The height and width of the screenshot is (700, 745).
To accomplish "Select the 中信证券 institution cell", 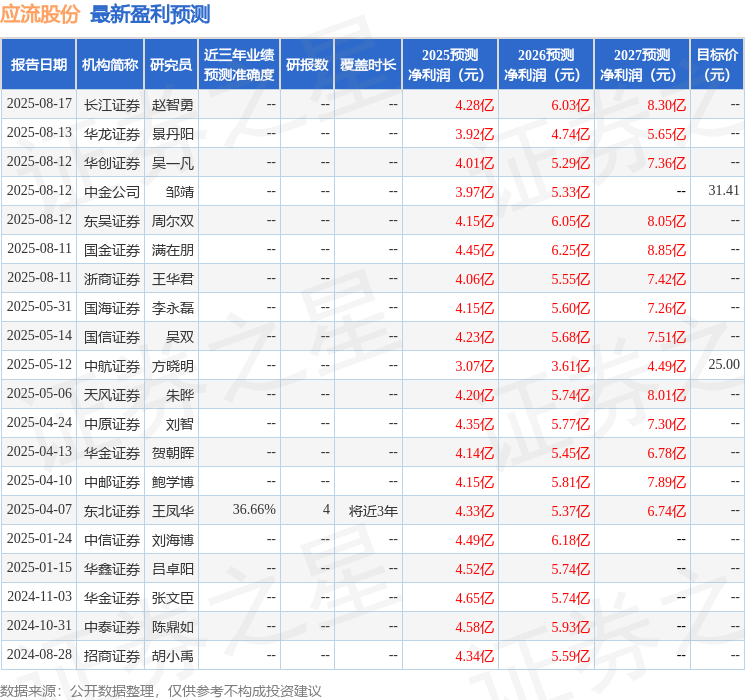I will pyautogui.click(x=112, y=540).
